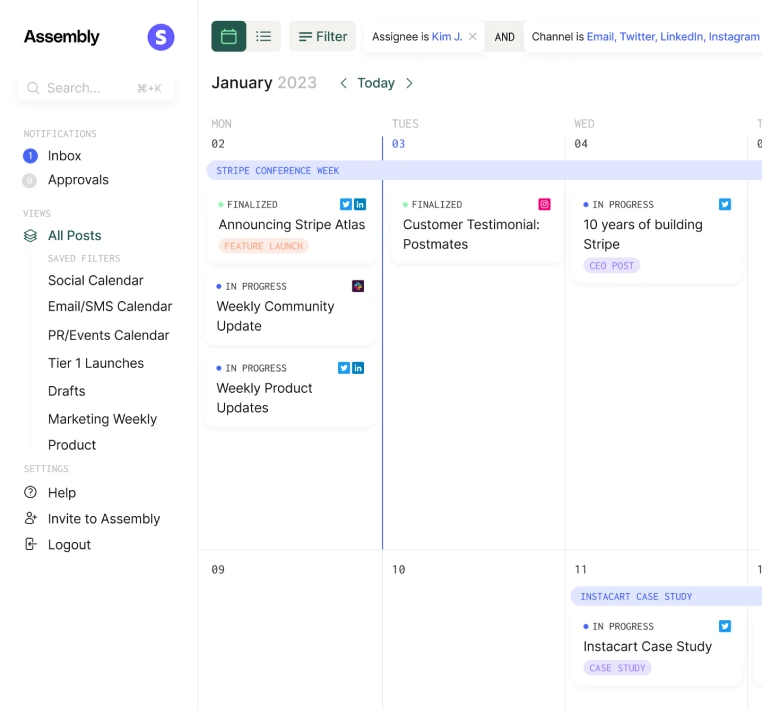
Task: Switch to list view icon
Action: click(263, 36)
